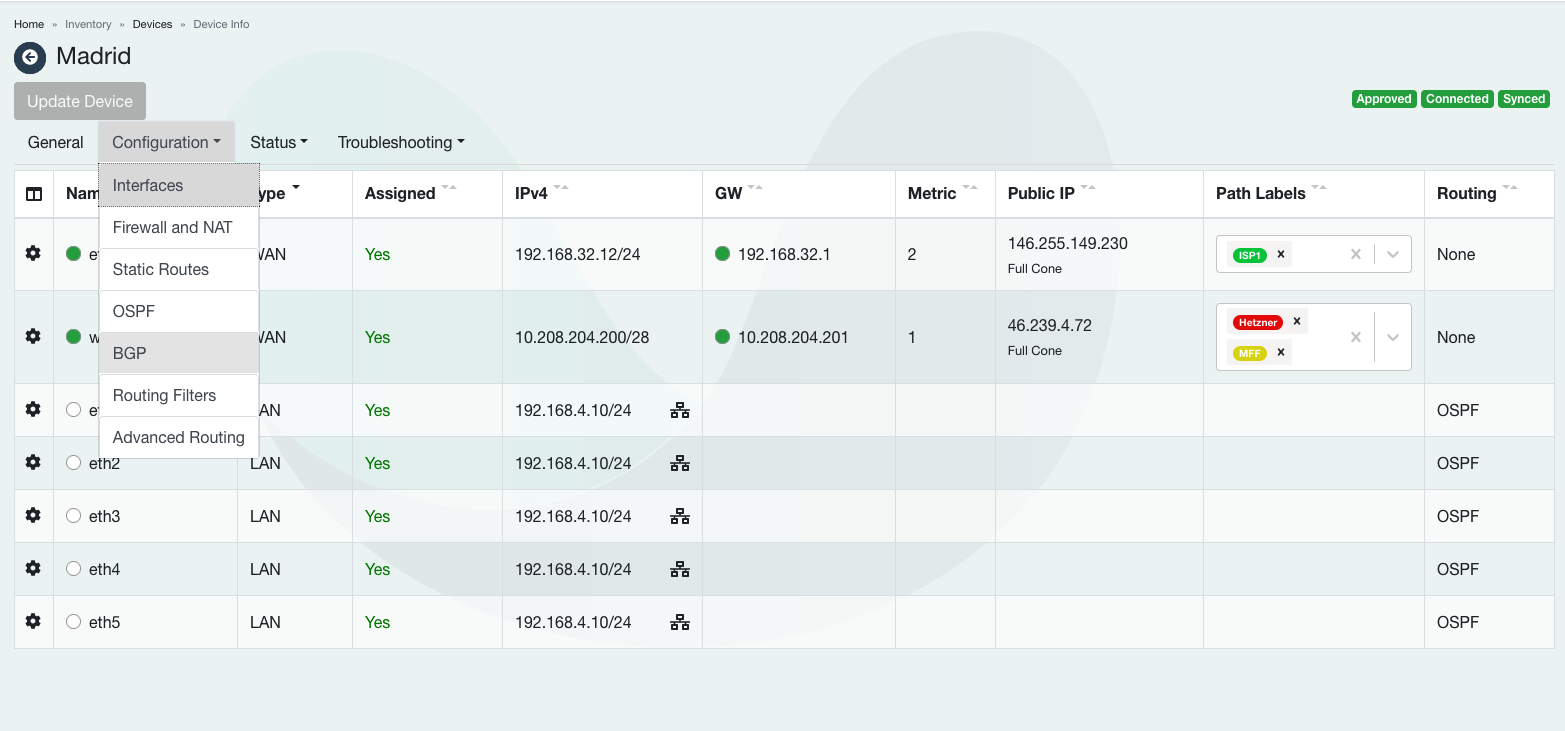The height and width of the screenshot is (731, 1565).
Task: Select the eth4 interface radio button
Action: point(73,569)
